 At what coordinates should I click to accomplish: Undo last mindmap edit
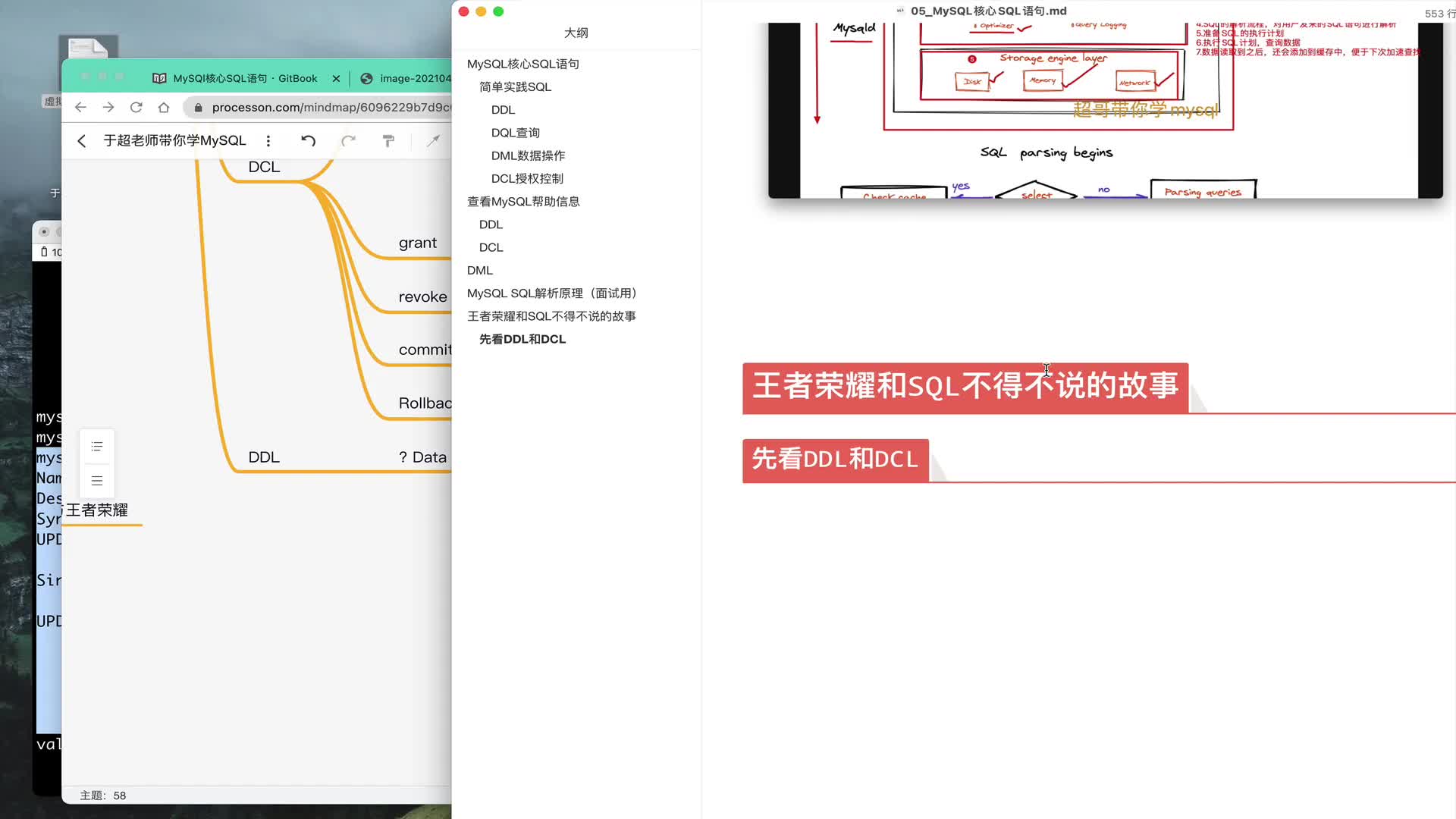click(x=308, y=140)
